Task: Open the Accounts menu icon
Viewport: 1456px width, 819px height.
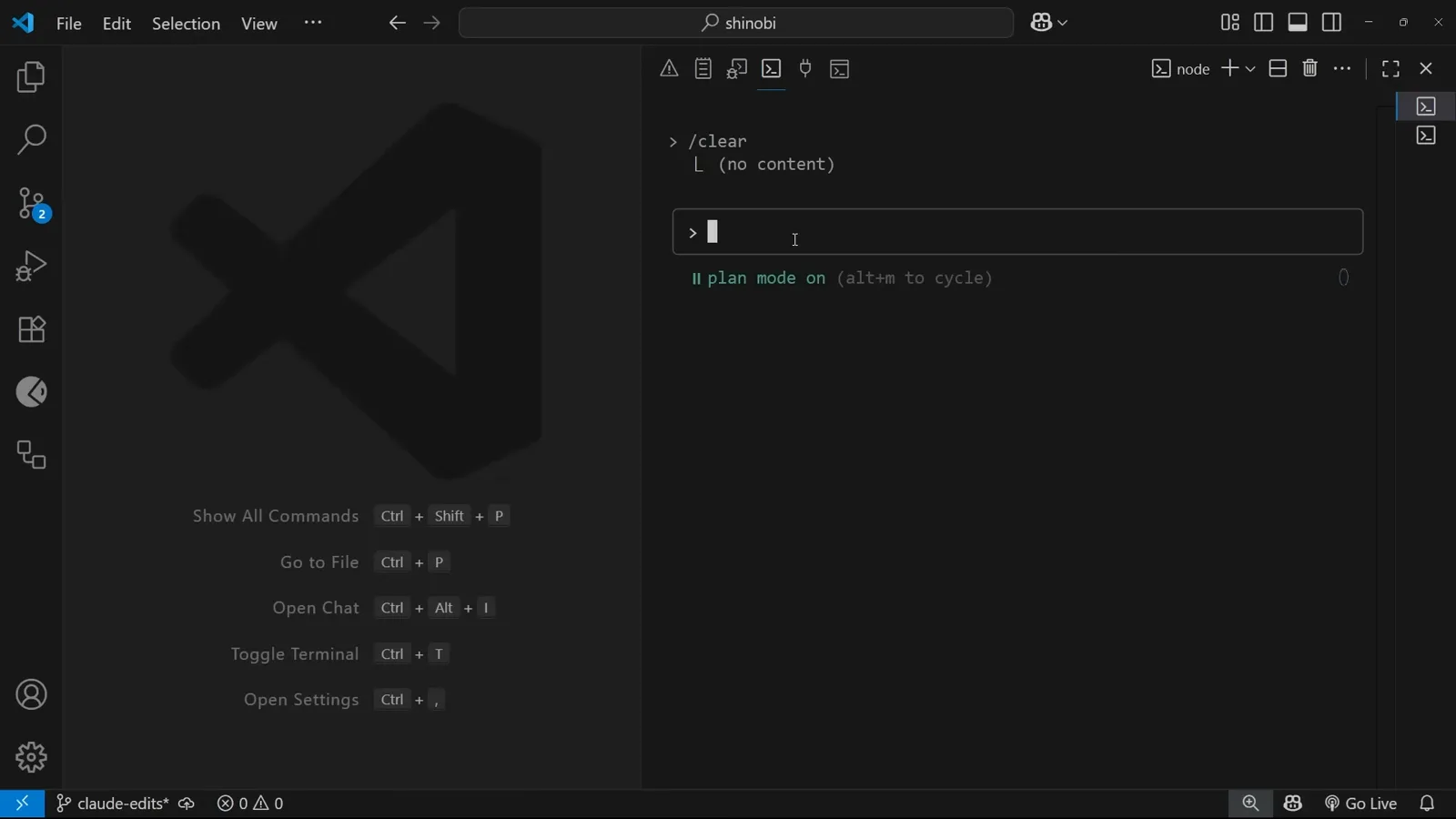Action: [x=31, y=695]
